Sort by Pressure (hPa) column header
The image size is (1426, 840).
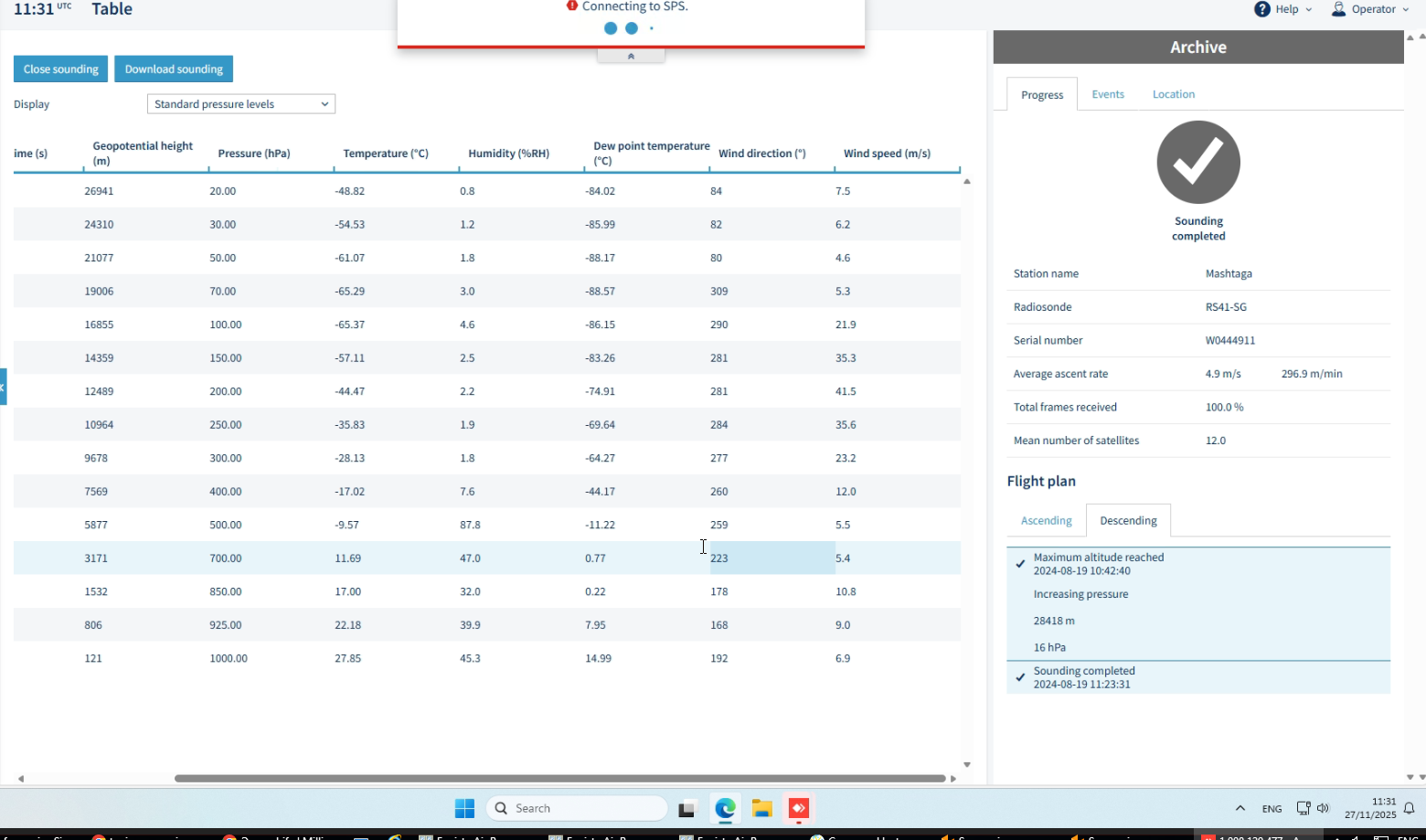(254, 154)
